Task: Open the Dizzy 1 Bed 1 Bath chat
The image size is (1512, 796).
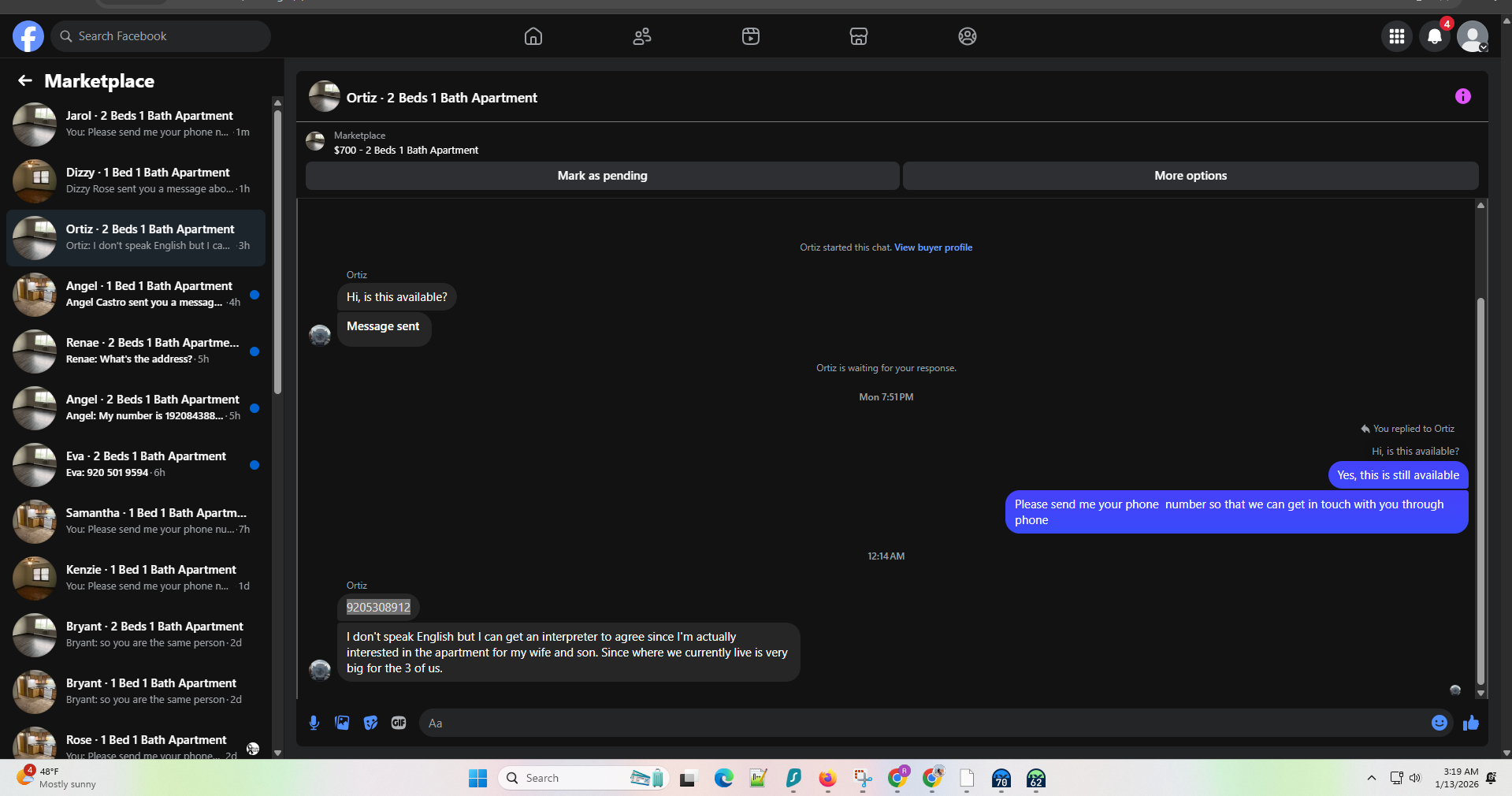Action: (x=136, y=181)
